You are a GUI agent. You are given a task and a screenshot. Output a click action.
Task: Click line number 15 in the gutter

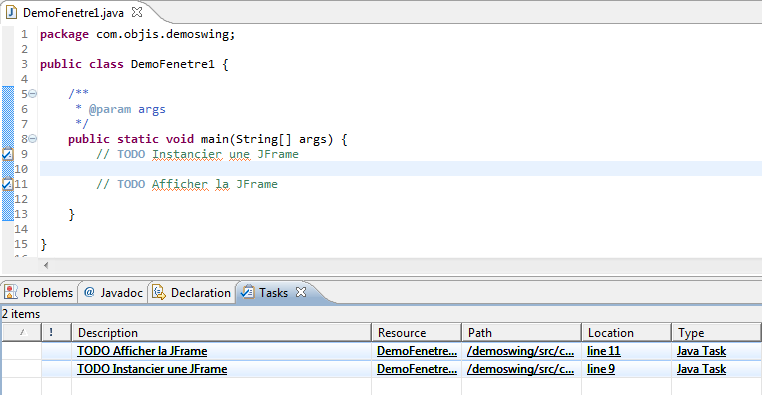tap(21, 244)
